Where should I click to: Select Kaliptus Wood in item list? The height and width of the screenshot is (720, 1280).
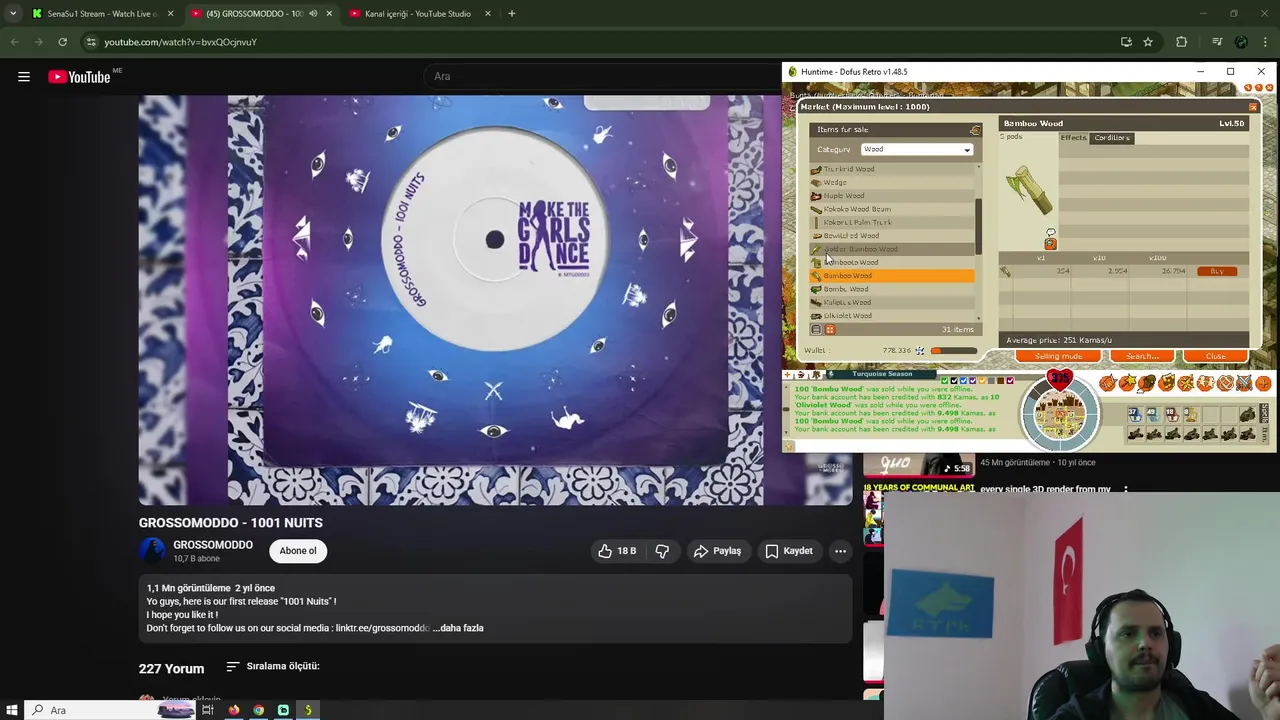click(x=892, y=302)
